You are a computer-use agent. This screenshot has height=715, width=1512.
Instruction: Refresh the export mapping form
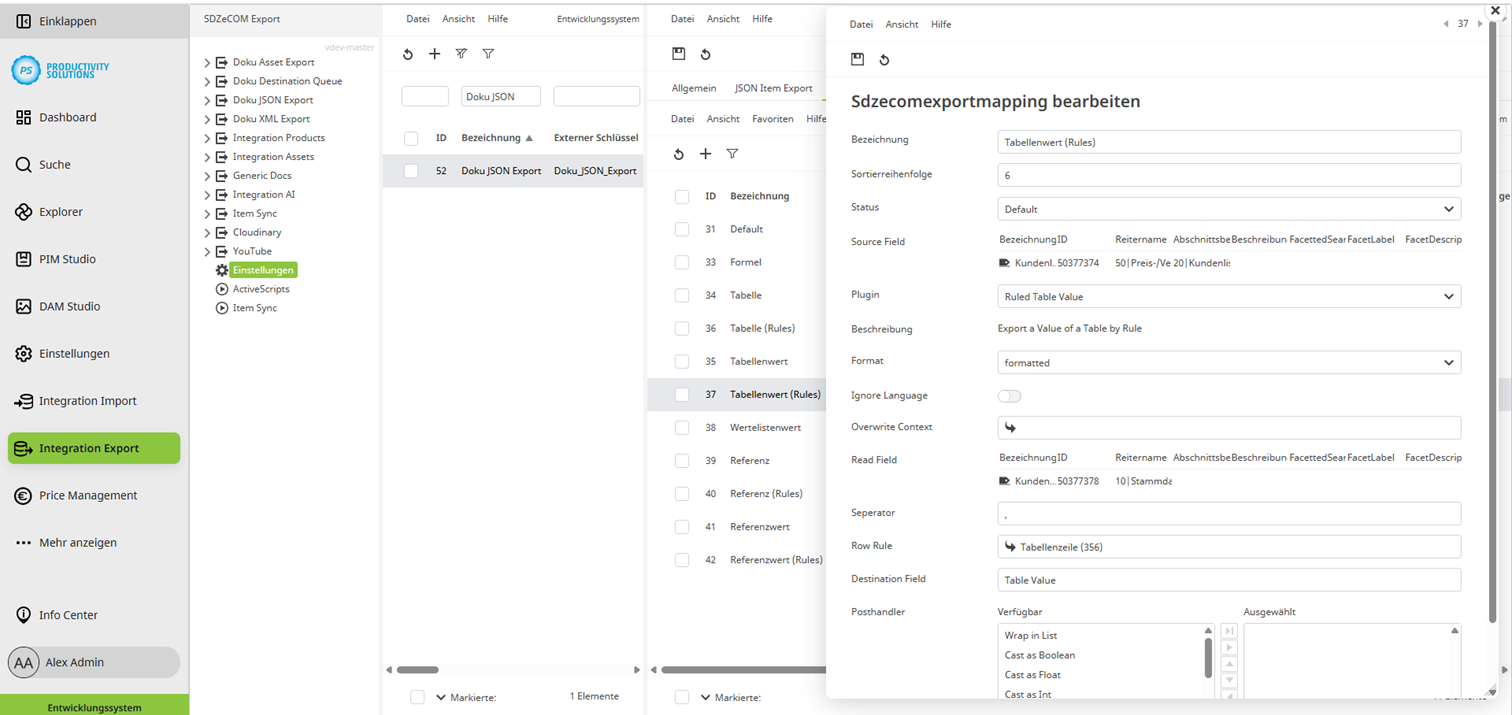(884, 59)
